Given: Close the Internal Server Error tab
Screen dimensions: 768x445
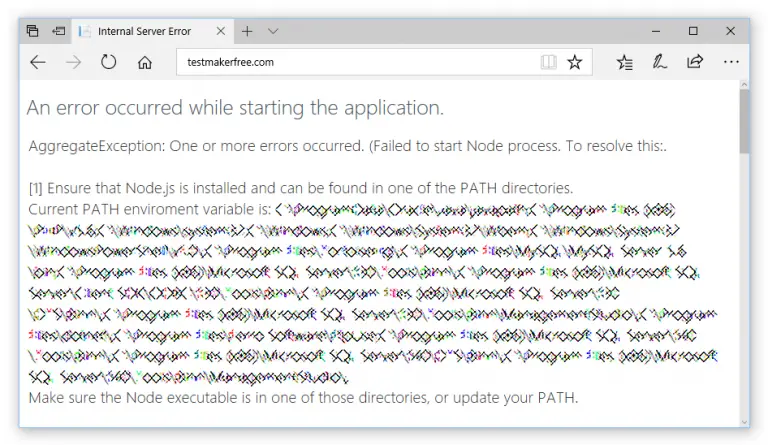Looking at the screenshot, I should click(x=221, y=31).
